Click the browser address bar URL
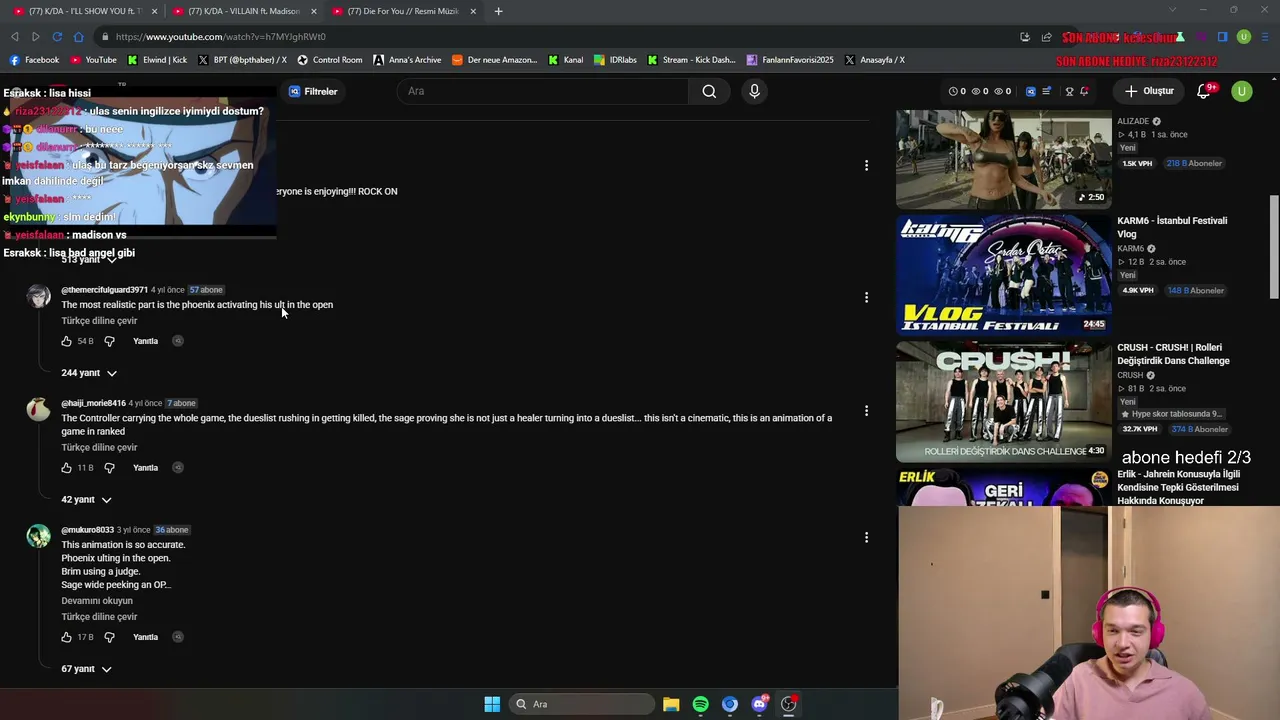The height and width of the screenshot is (720, 1280). point(220,37)
